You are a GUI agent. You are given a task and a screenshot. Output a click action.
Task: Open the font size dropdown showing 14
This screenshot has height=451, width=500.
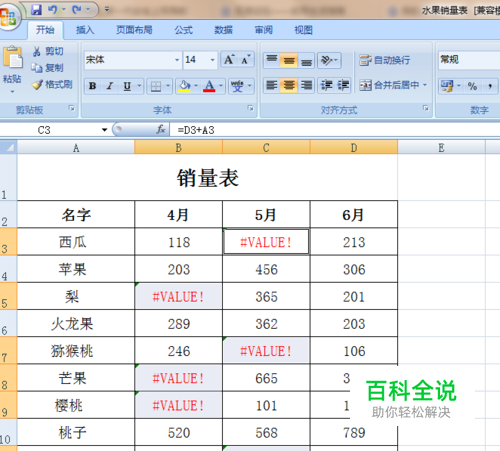[212, 60]
